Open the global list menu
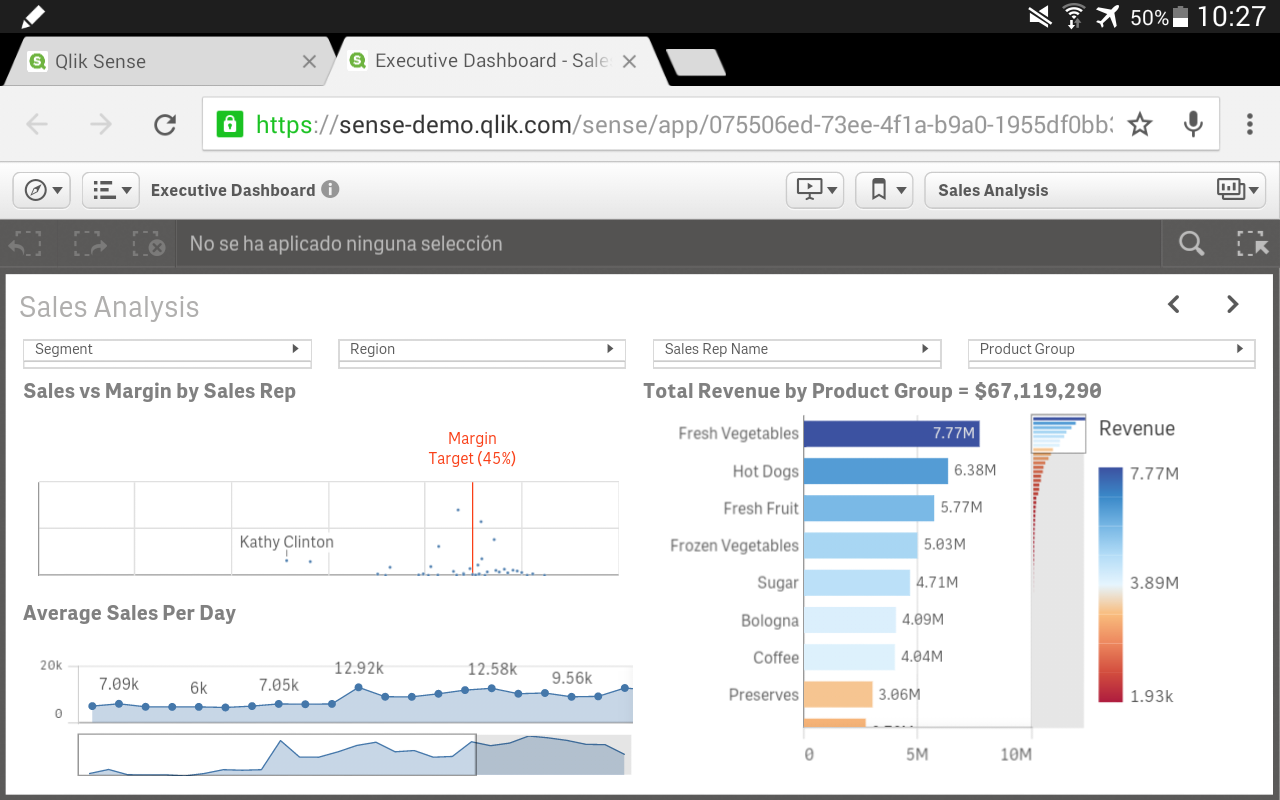The height and width of the screenshot is (800, 1280). click(110, 190)
